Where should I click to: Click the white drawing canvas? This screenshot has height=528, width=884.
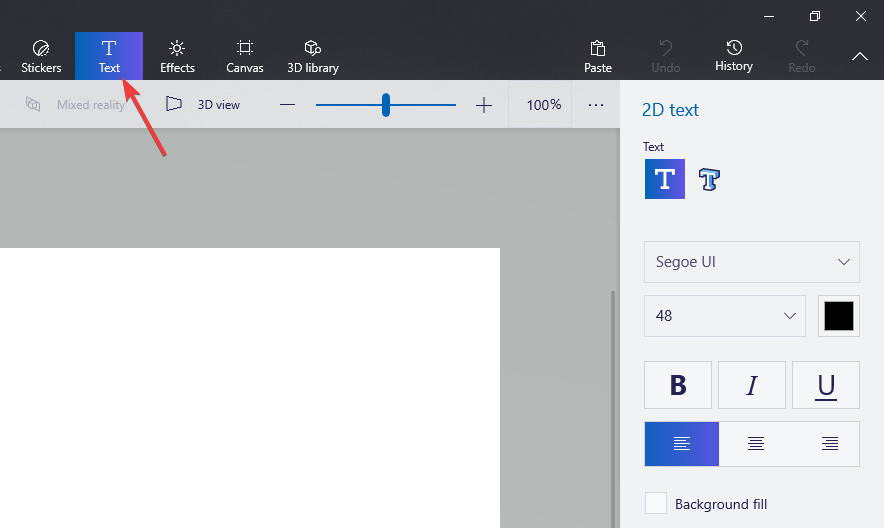pos(250,388)
